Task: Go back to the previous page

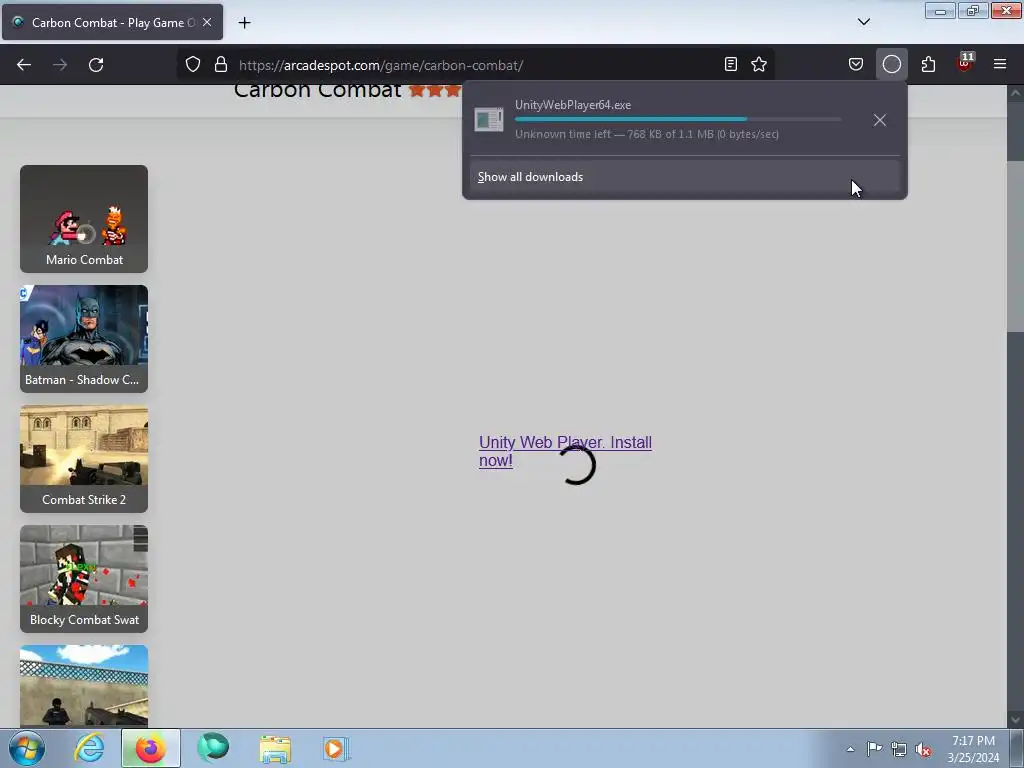Action: 24,65
